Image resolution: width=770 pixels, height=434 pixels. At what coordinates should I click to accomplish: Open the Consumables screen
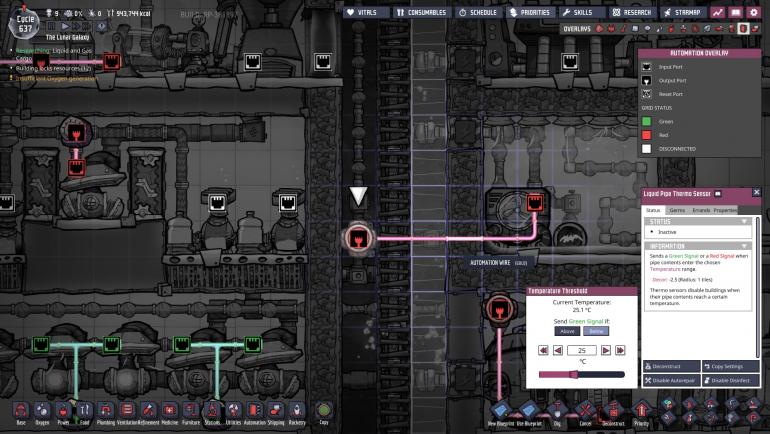pos(421,12)
